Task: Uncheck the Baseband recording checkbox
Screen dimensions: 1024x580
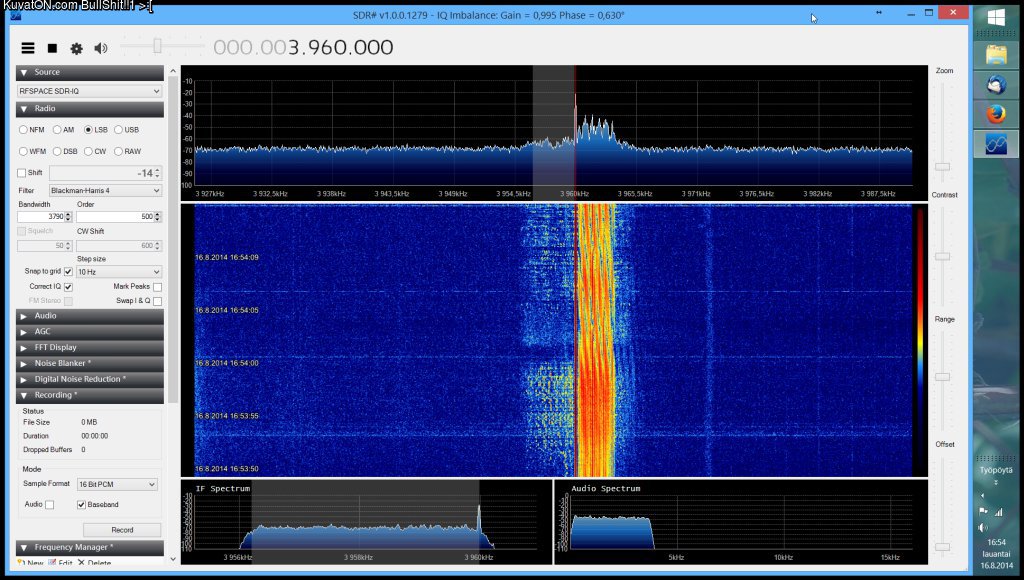Action: point(81,505)
